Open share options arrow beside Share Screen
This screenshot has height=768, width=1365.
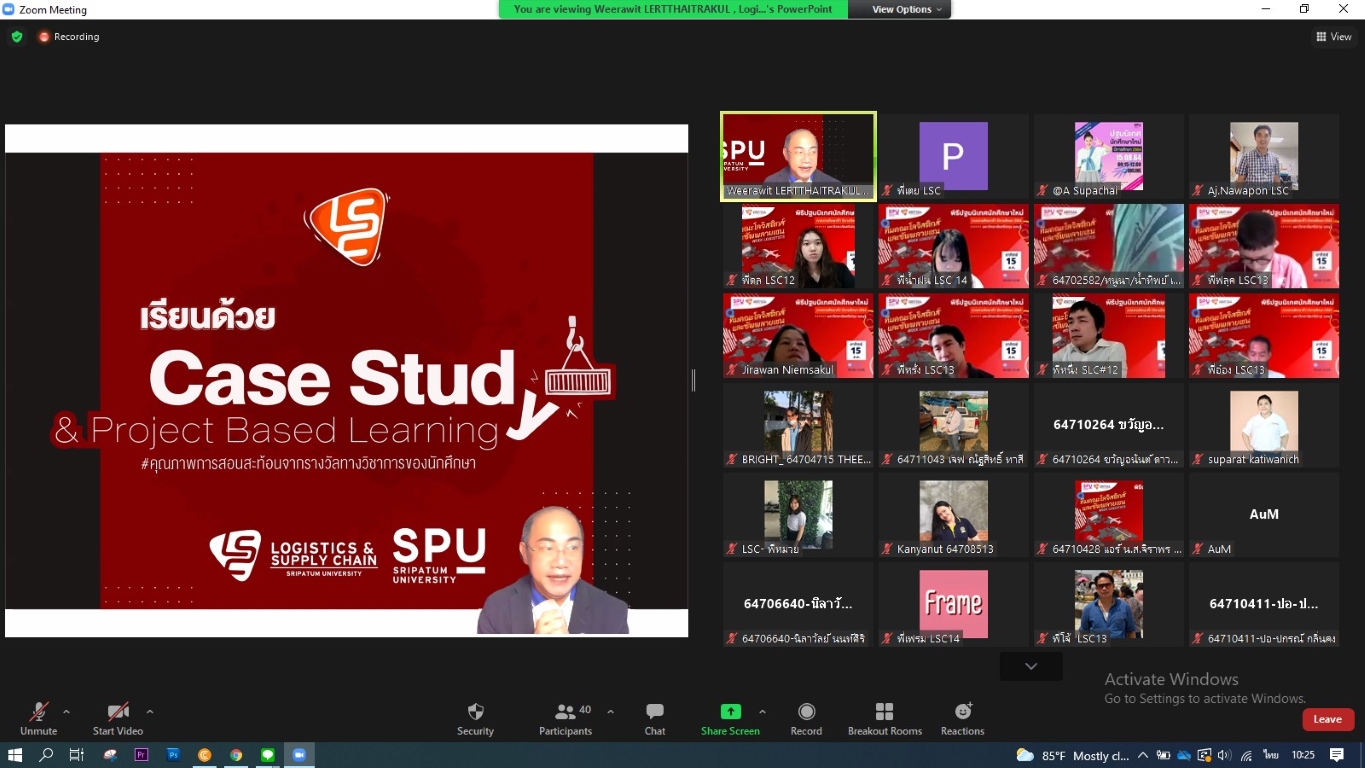(762, 712)
